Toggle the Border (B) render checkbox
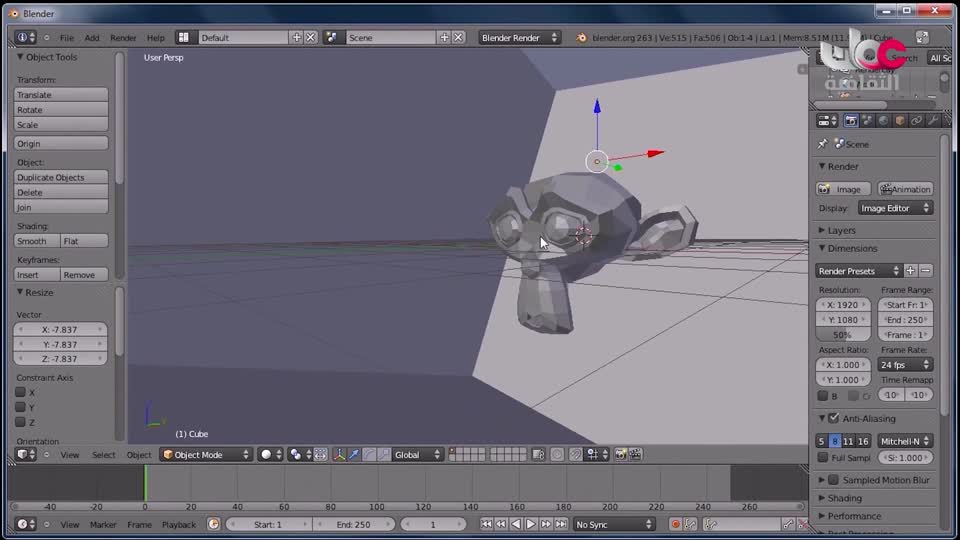Screen dimensions: 960x540 coord(823,396)
